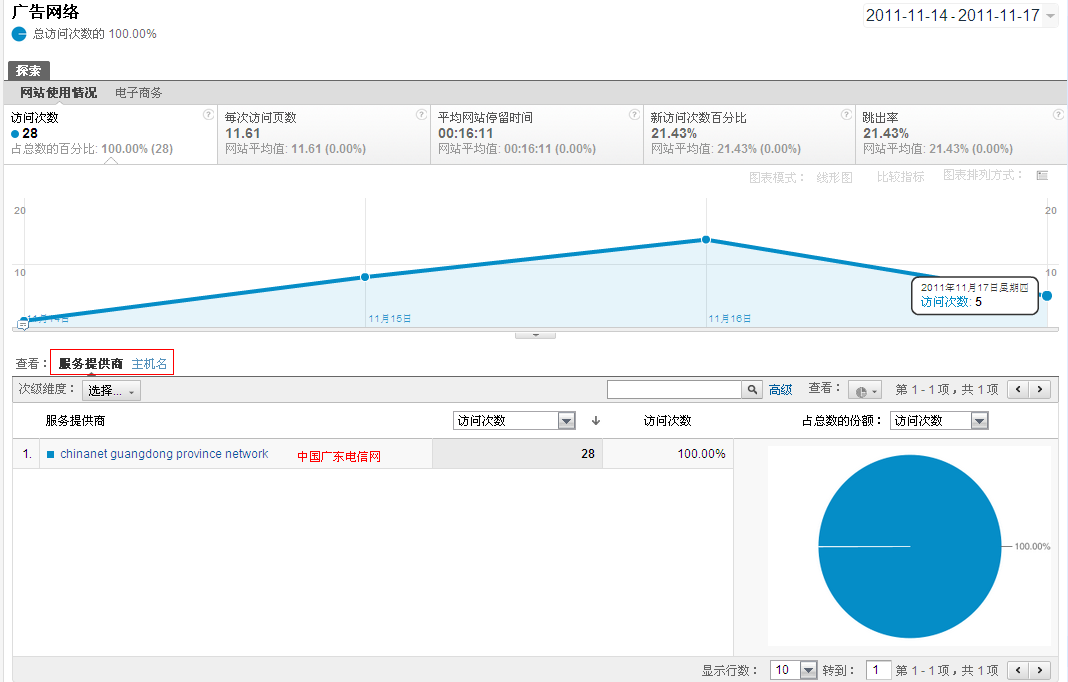
Task: Select the 访问次数 scorecard metric
Action: pyautogui.click(x=111, y=134)
